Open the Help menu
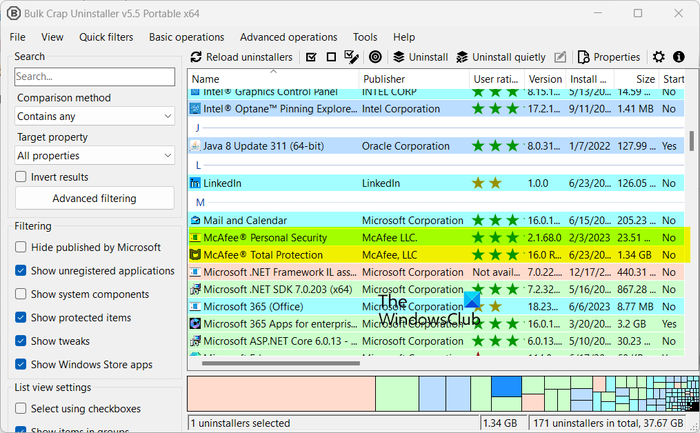Viewport: 700px width, 433px height. (404, 37)
